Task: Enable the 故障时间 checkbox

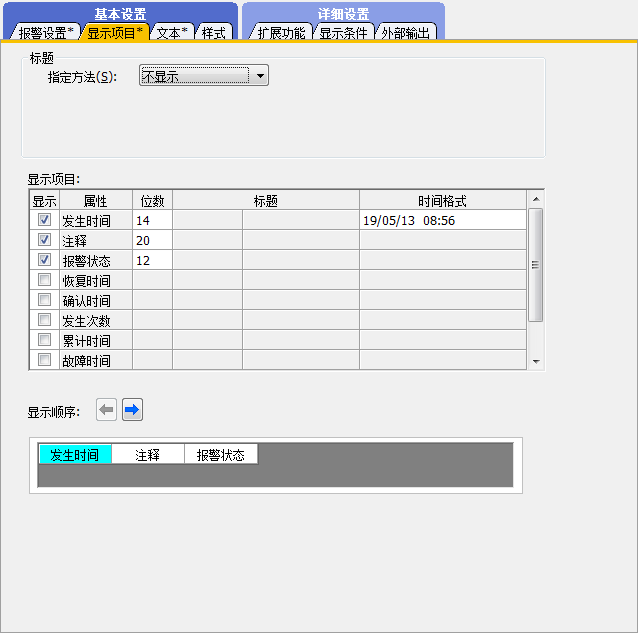Action: click(x=44, y=360)
